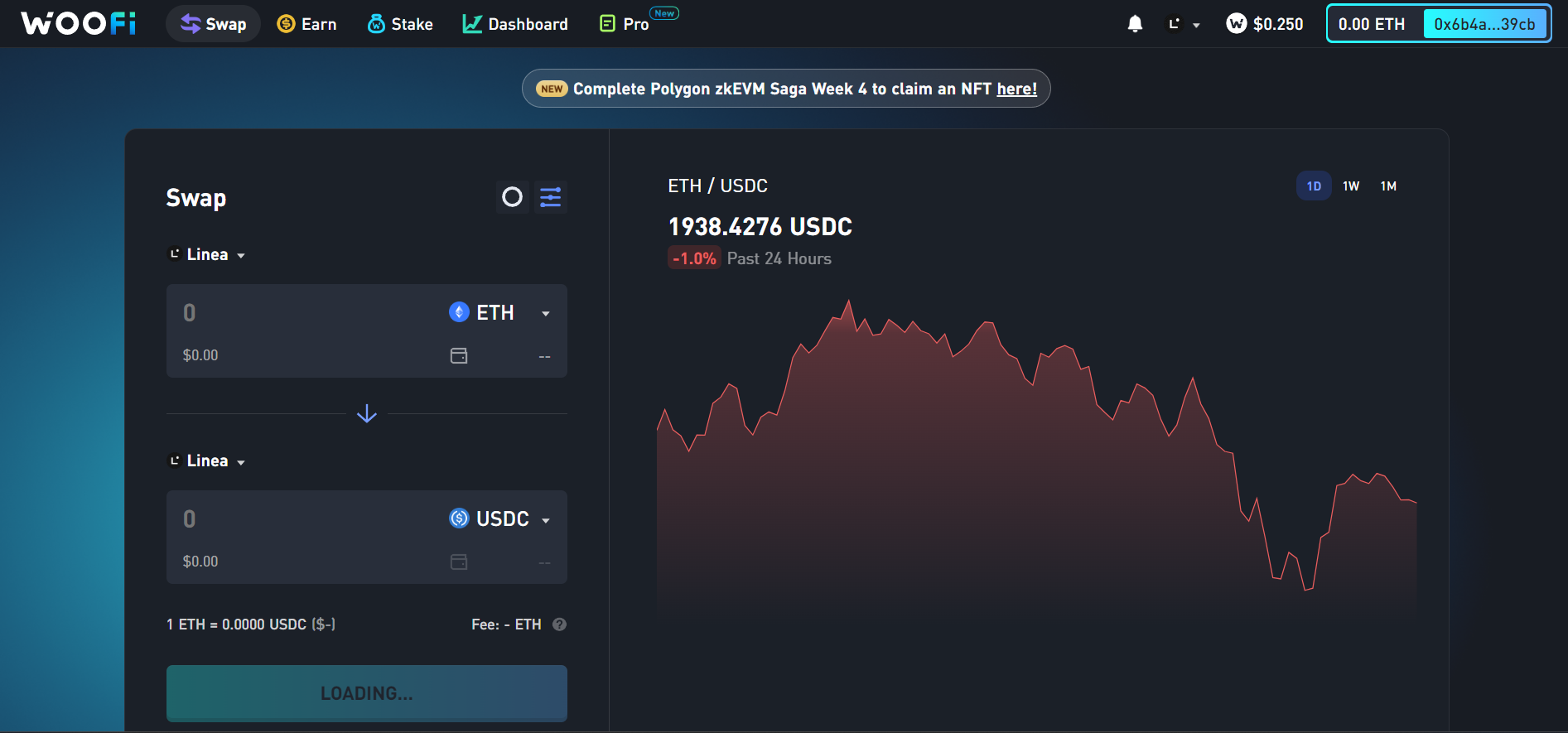Open the Swap page in navigation
The image size is (1568, 733).
click(214, 24)
